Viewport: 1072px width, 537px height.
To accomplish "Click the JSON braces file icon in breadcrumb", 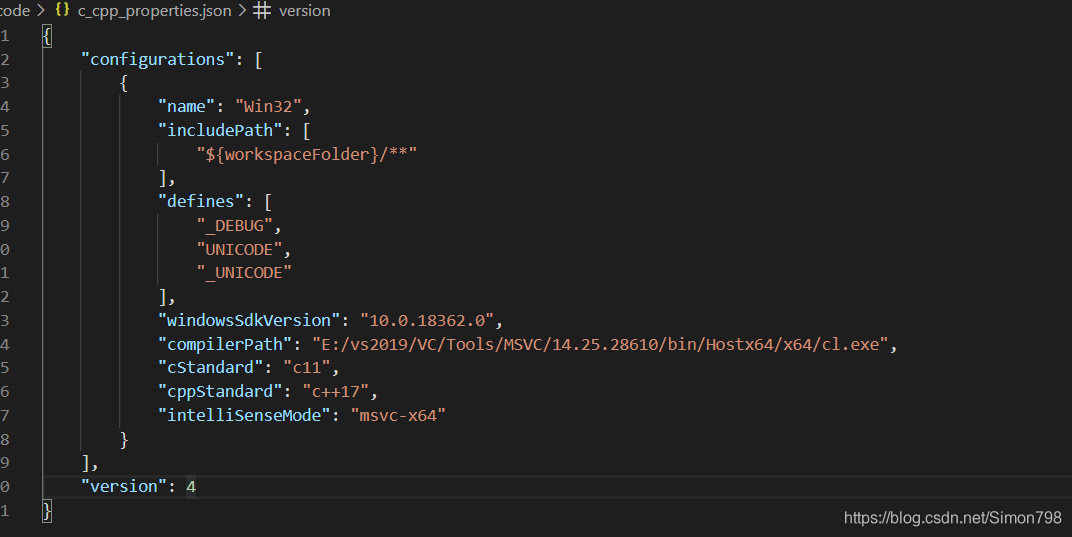I will [x=62, y=10].
